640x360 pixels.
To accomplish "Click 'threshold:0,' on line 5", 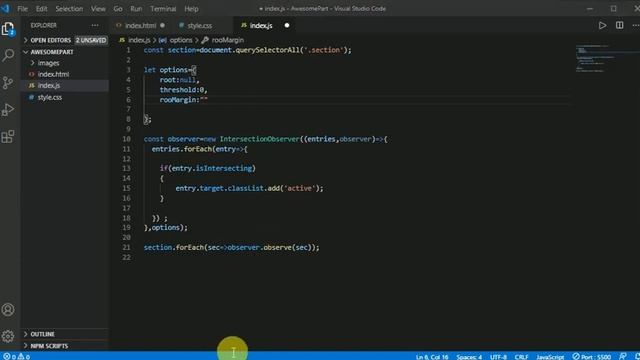I will pos(183,90).
